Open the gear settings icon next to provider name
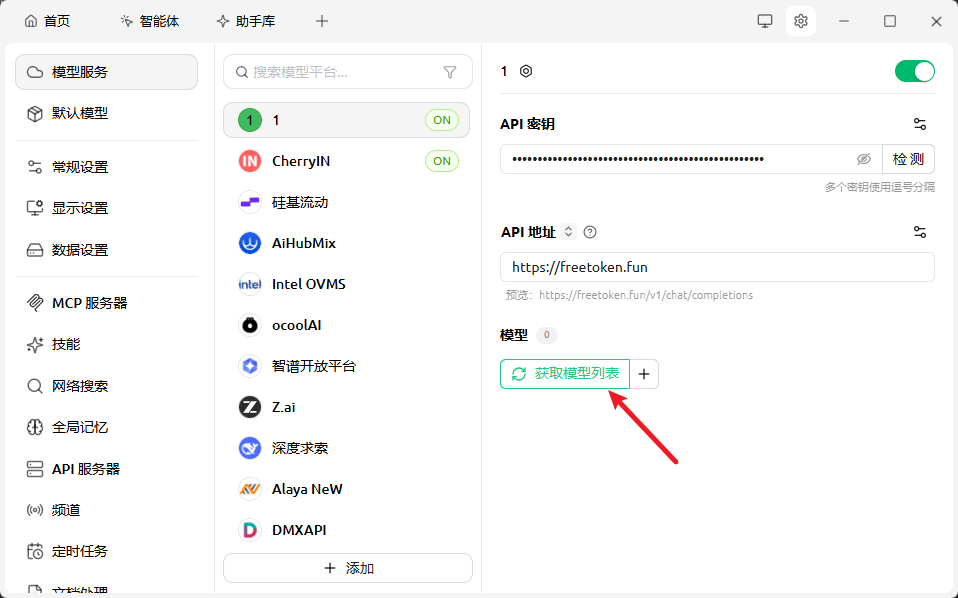Viewport: 958px width, 598px height. [526, 71]
